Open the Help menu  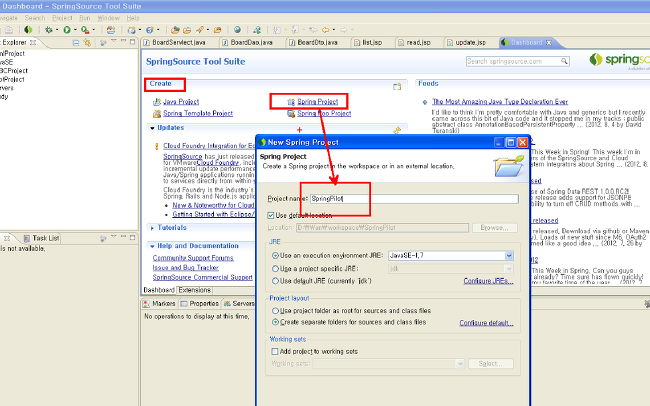click(x=133, y=18)
